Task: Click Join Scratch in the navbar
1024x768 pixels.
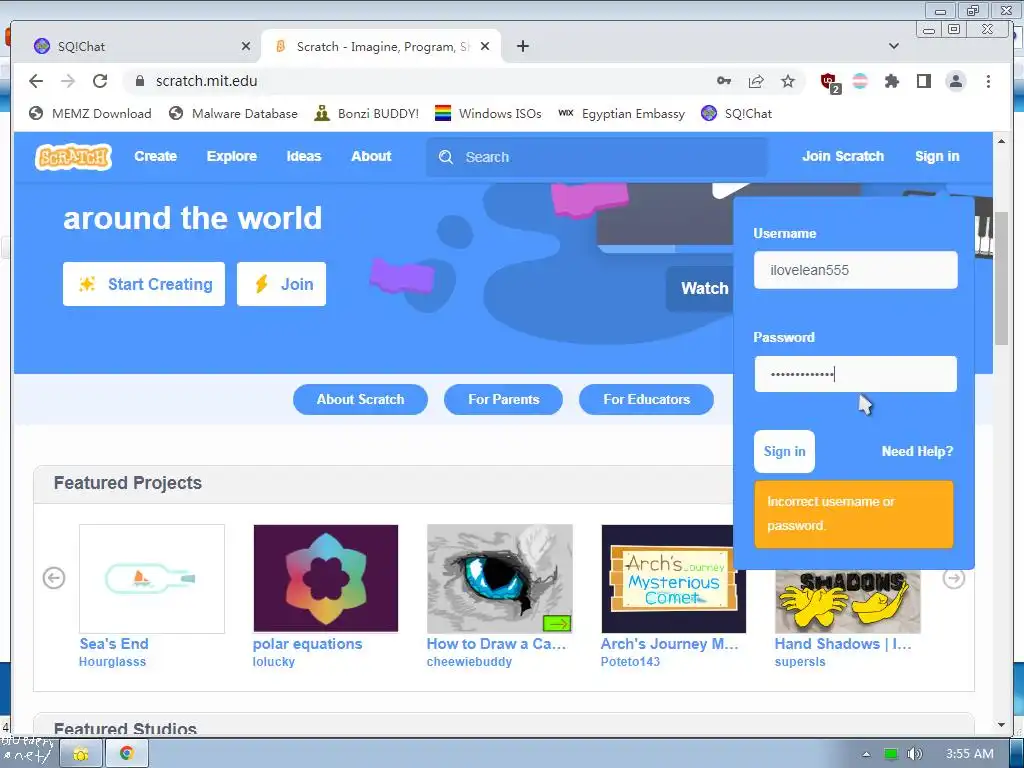Action: point(843,157)
